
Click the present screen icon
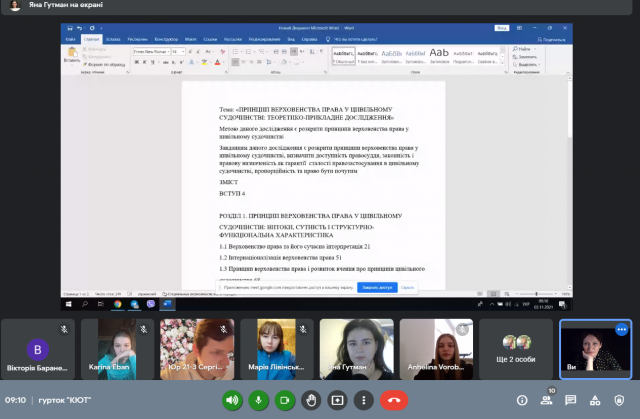pos(336,400)
